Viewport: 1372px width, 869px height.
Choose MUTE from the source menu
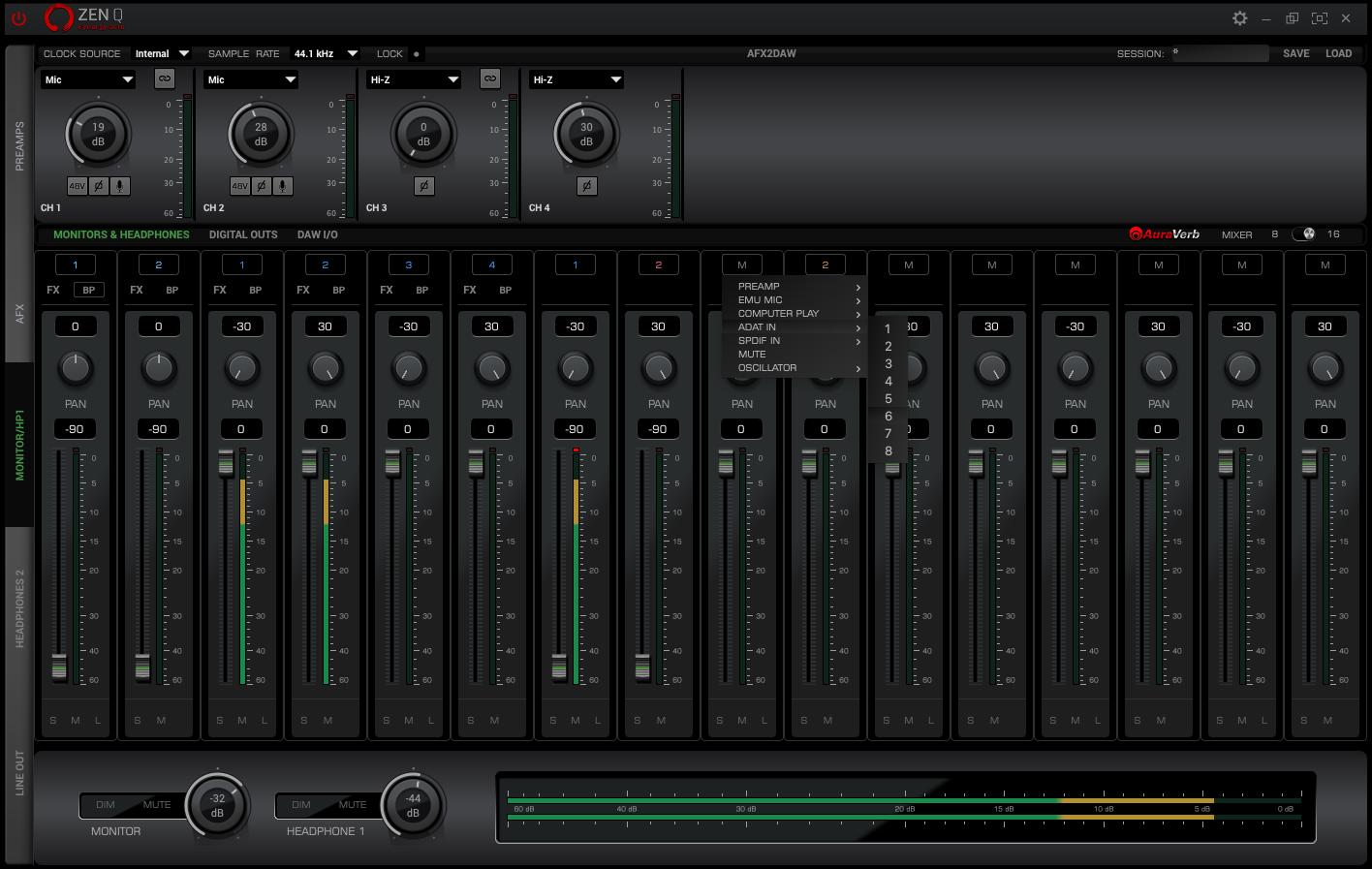[795, 355]
